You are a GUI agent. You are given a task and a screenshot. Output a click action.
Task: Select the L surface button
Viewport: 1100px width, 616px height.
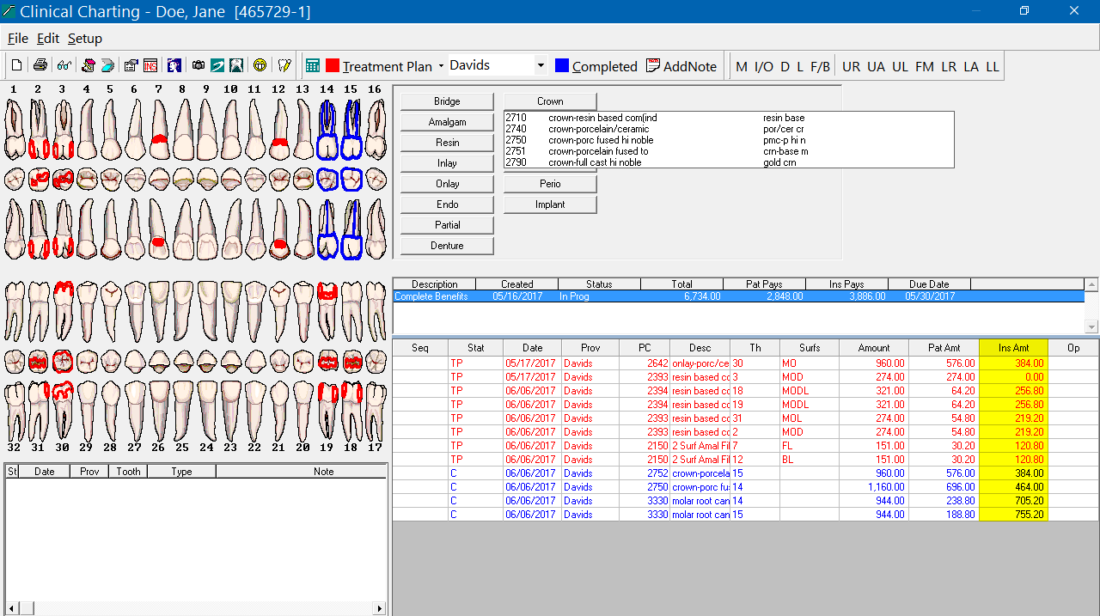[800, 67]
